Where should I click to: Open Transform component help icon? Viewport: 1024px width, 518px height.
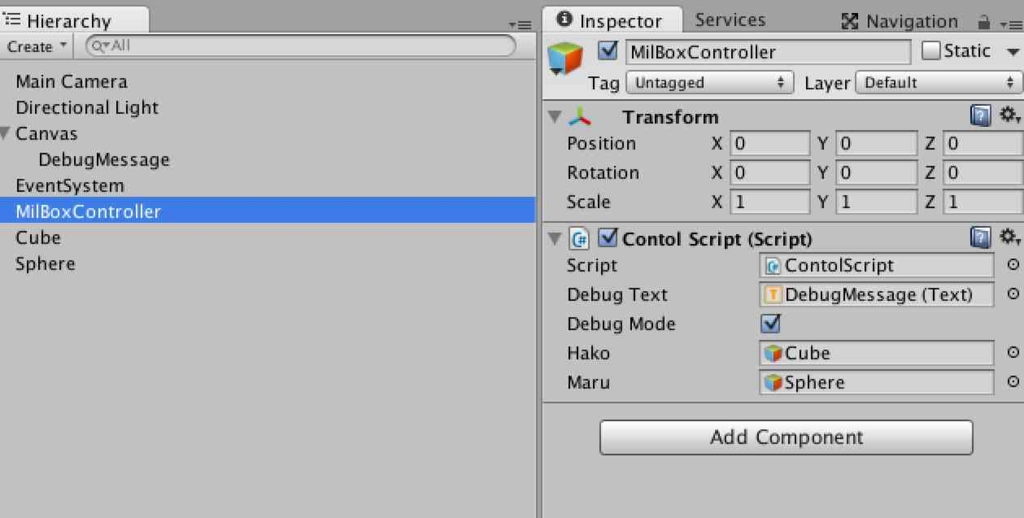point(980,116)
